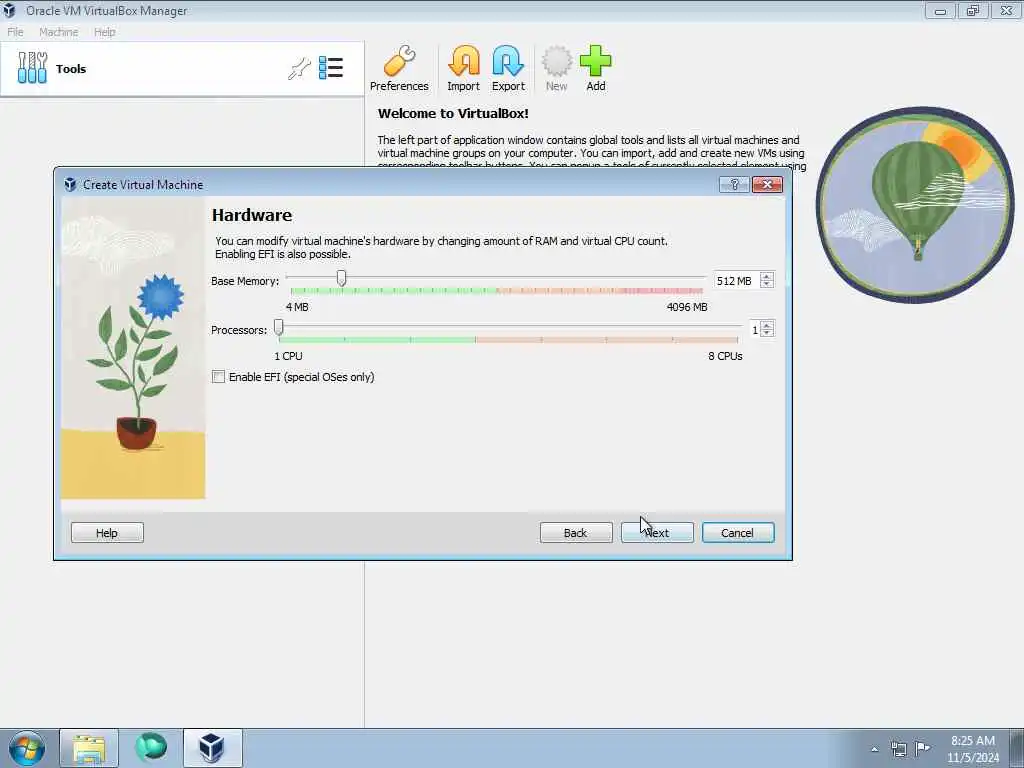Screen dimensions: 1024x768
Task: Open Preferences in the VirtualBox toolbar
Action: (399, 69)
